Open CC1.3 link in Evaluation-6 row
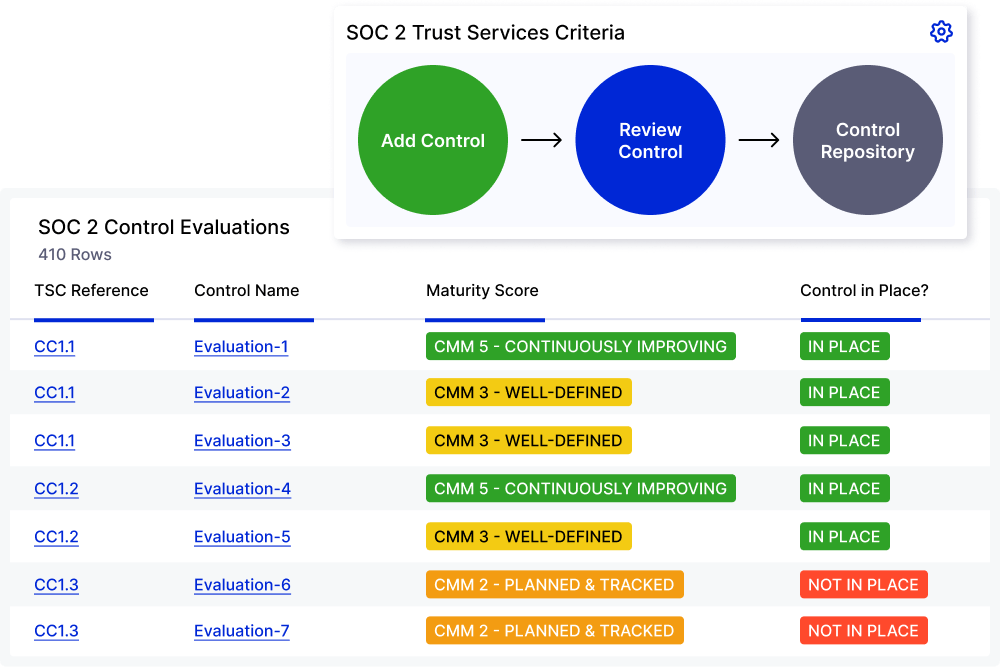 [56, 585]
